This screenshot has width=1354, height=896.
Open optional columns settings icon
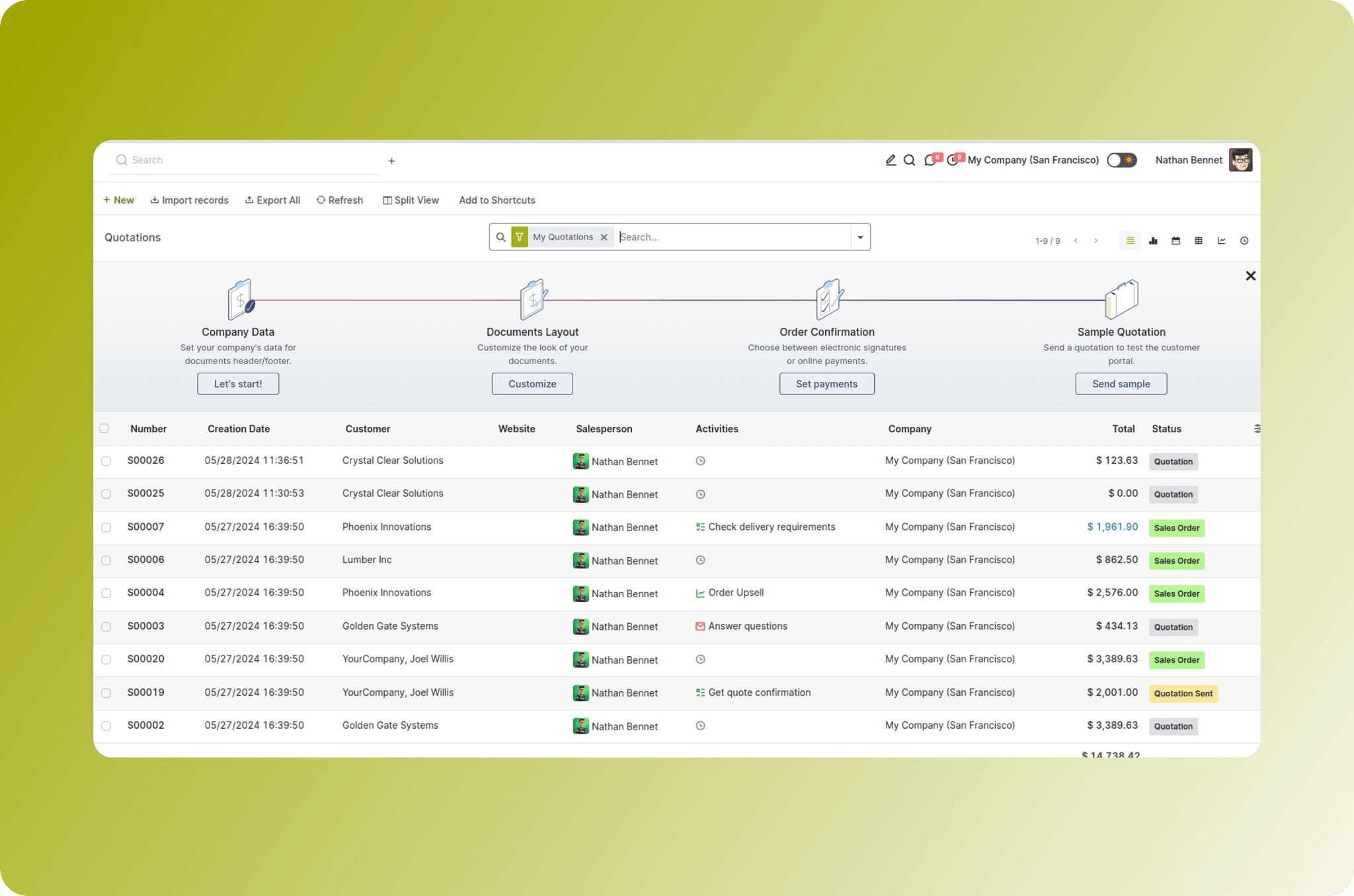(1257, 429)
